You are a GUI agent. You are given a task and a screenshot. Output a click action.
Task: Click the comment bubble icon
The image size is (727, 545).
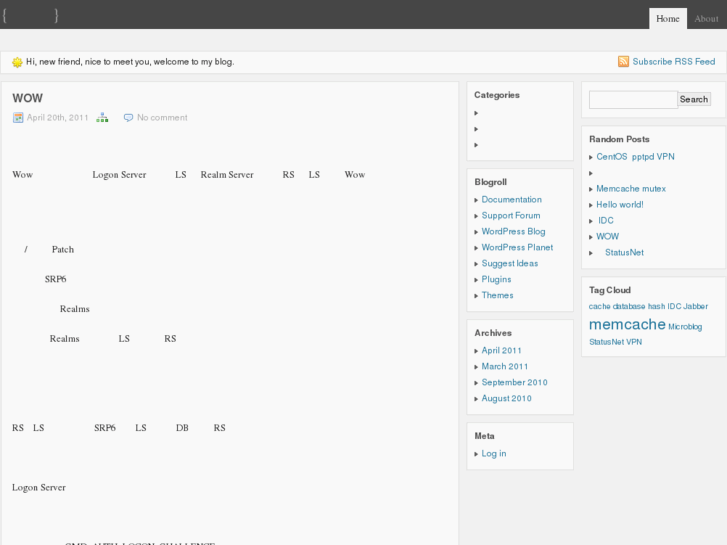(128, 118)
